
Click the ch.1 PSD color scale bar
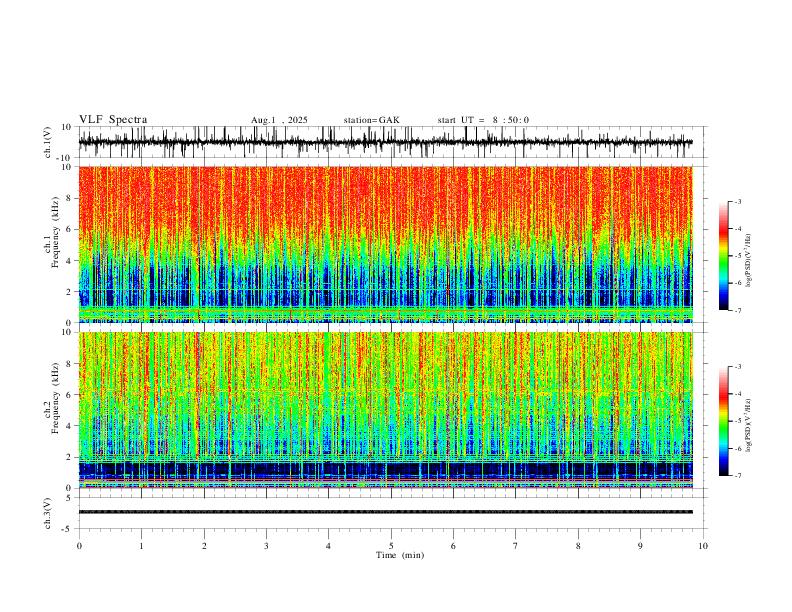point(724,256)
